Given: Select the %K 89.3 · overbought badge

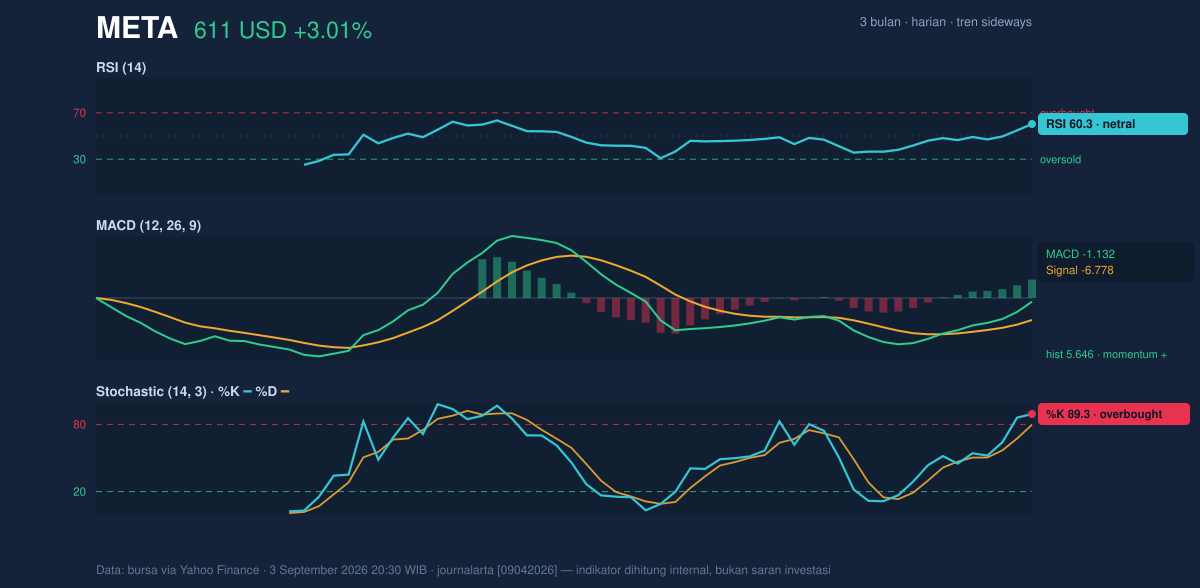Looking at the screenshot, I should (x=1113, y=414).
